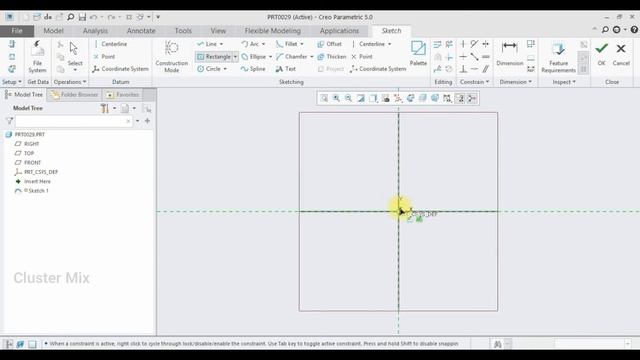Click the model tree search field

[x=73, y=121]
